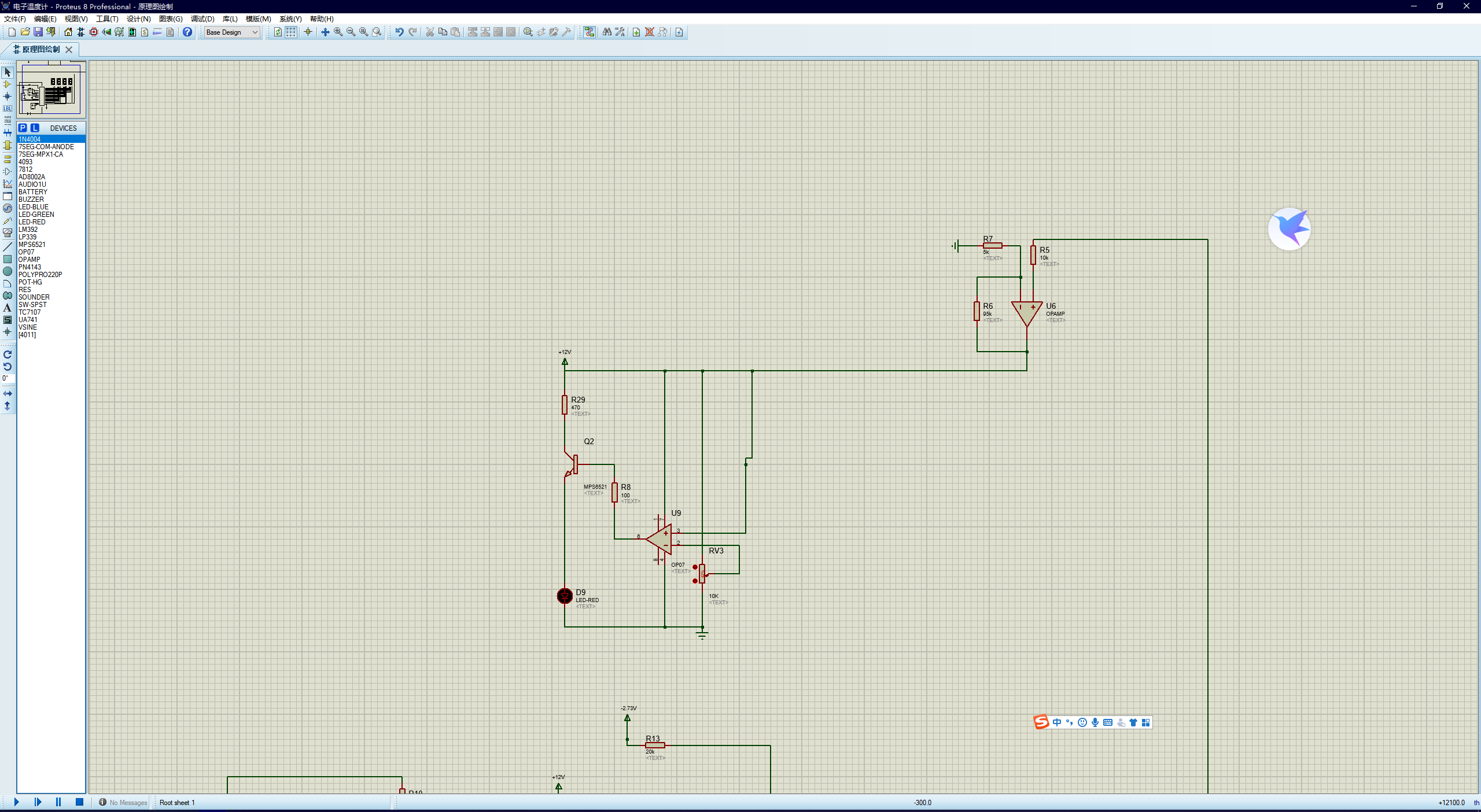The height and width of the screenshot is (812, 1481).
Task: Open the 调试(D) debug menu
Action: [x=202, y=19]
